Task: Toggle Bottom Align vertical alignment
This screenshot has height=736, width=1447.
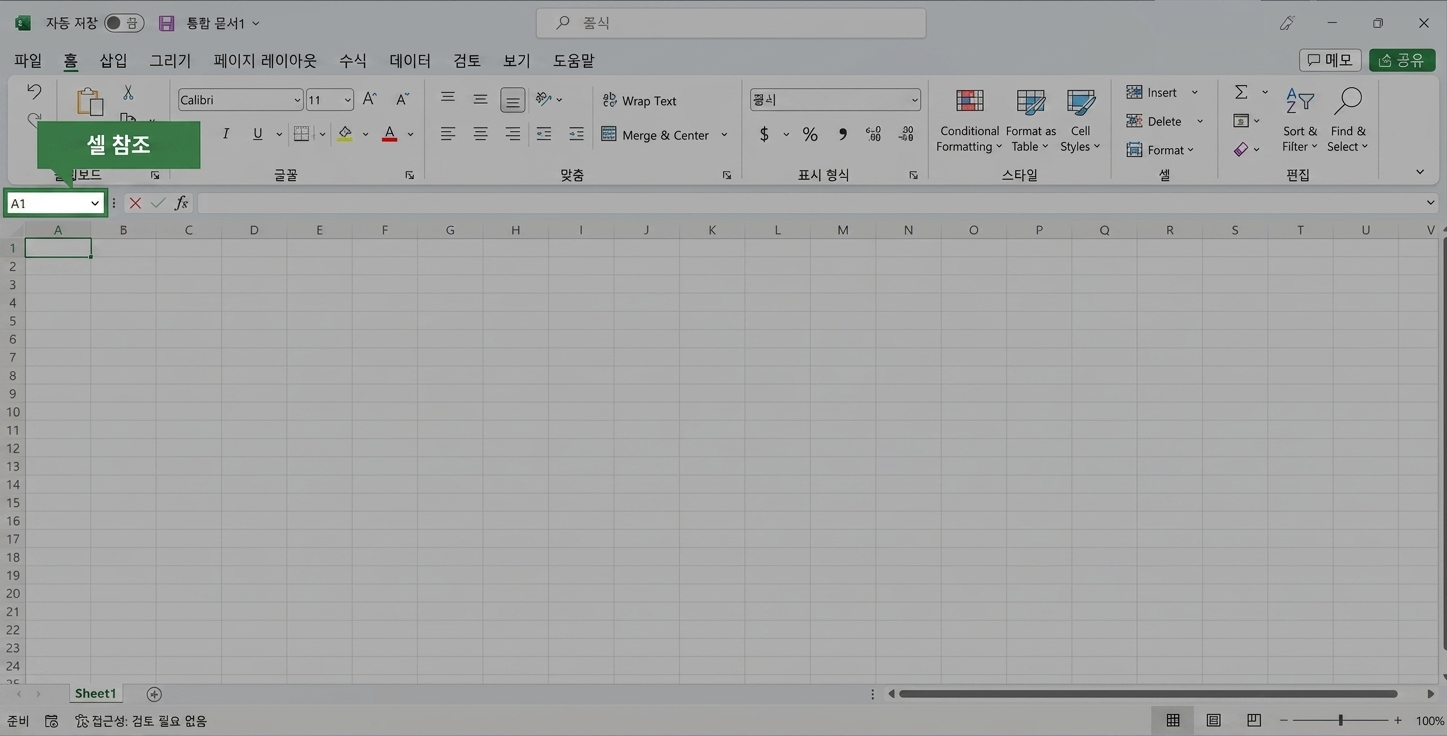Action: pos(512,100)
